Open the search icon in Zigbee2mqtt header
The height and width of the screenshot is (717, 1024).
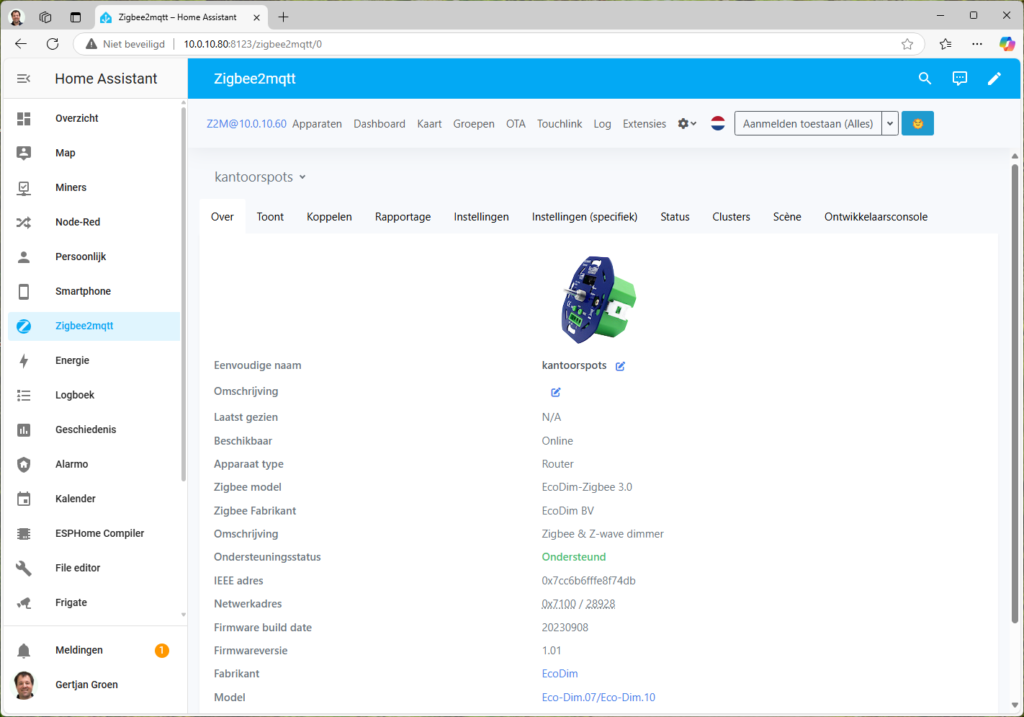point(925,79)
